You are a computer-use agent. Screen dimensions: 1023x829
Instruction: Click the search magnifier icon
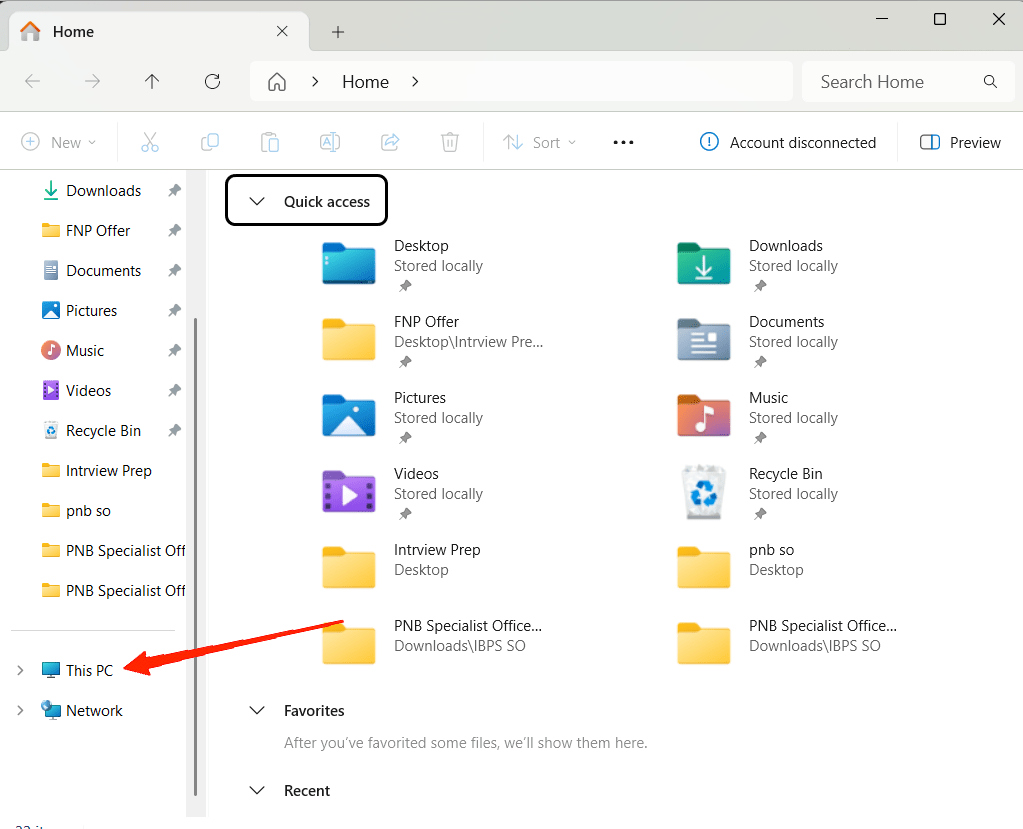990,82
